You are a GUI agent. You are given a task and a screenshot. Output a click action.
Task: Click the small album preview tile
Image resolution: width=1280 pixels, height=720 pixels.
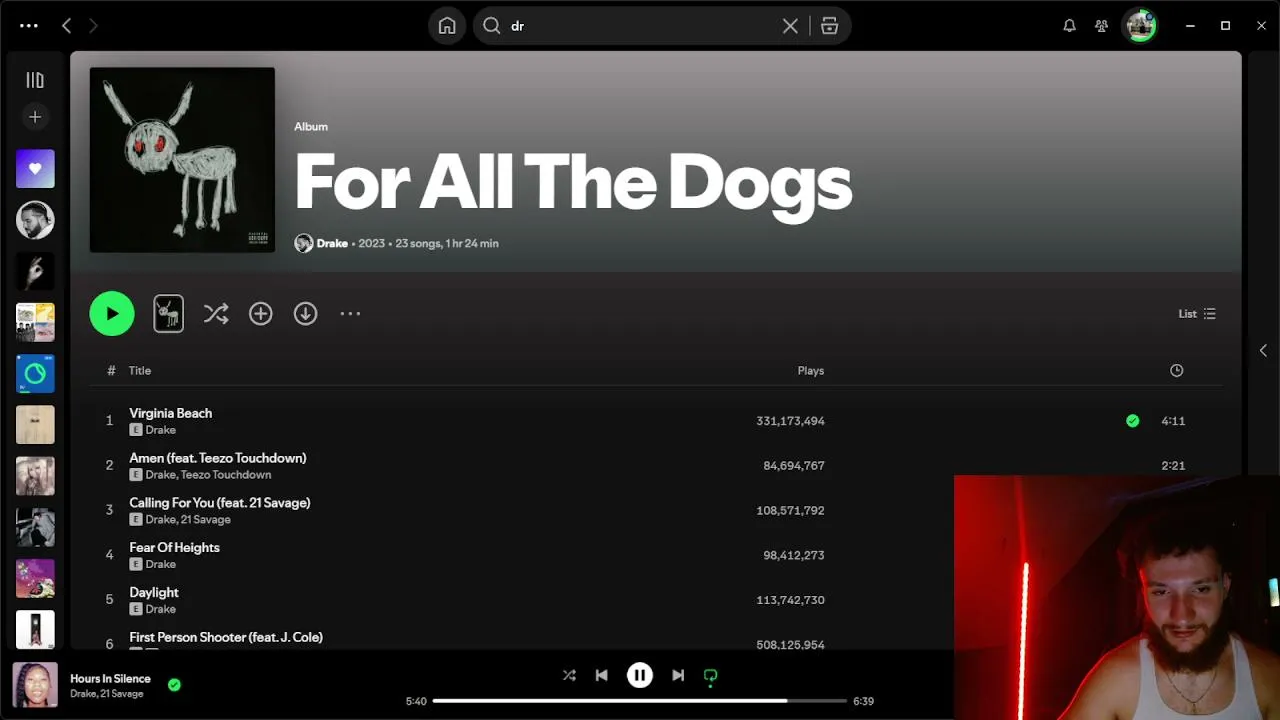[x=168, y=314]
